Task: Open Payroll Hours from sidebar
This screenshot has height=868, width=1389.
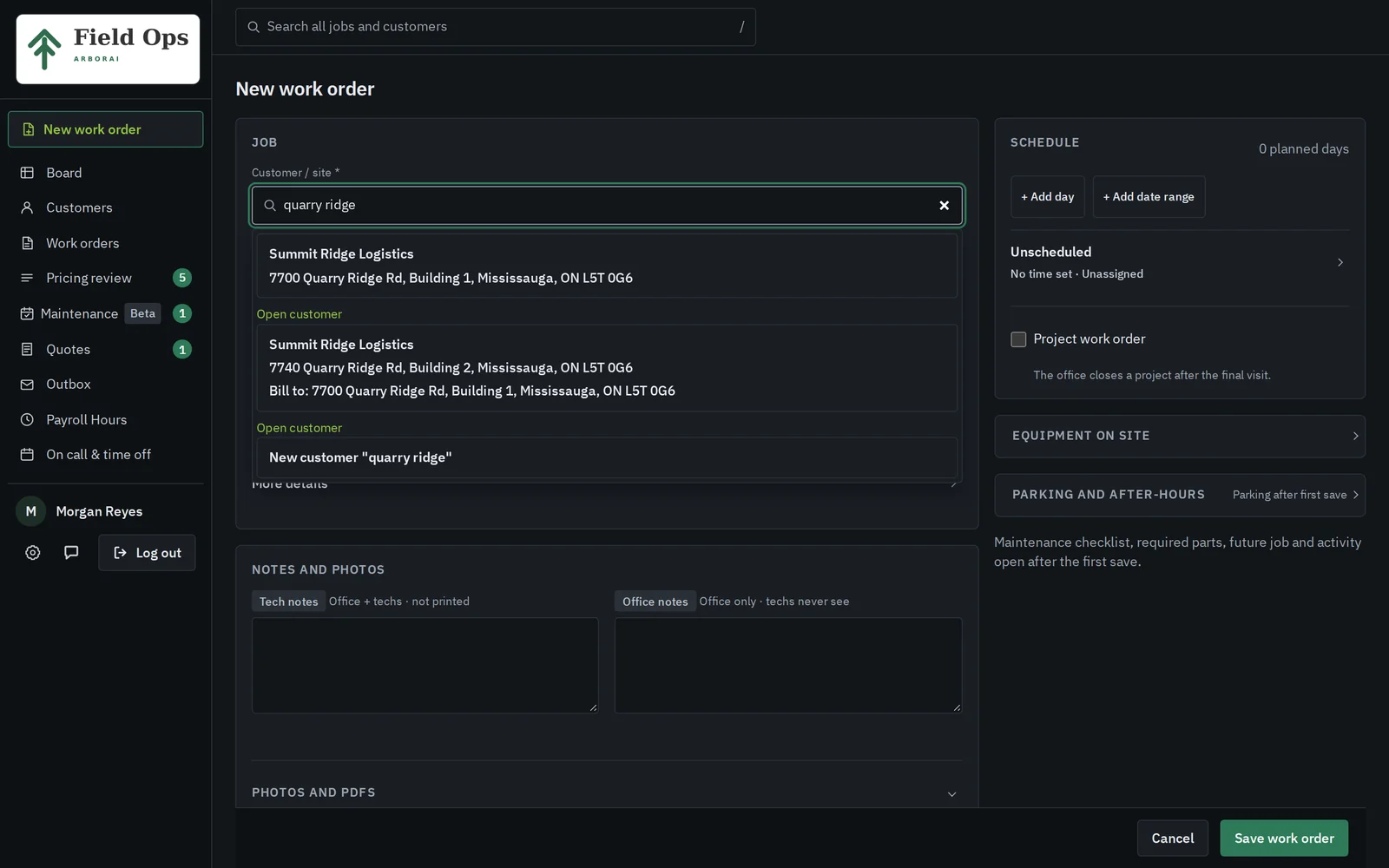Action: [x=105, y=419]
